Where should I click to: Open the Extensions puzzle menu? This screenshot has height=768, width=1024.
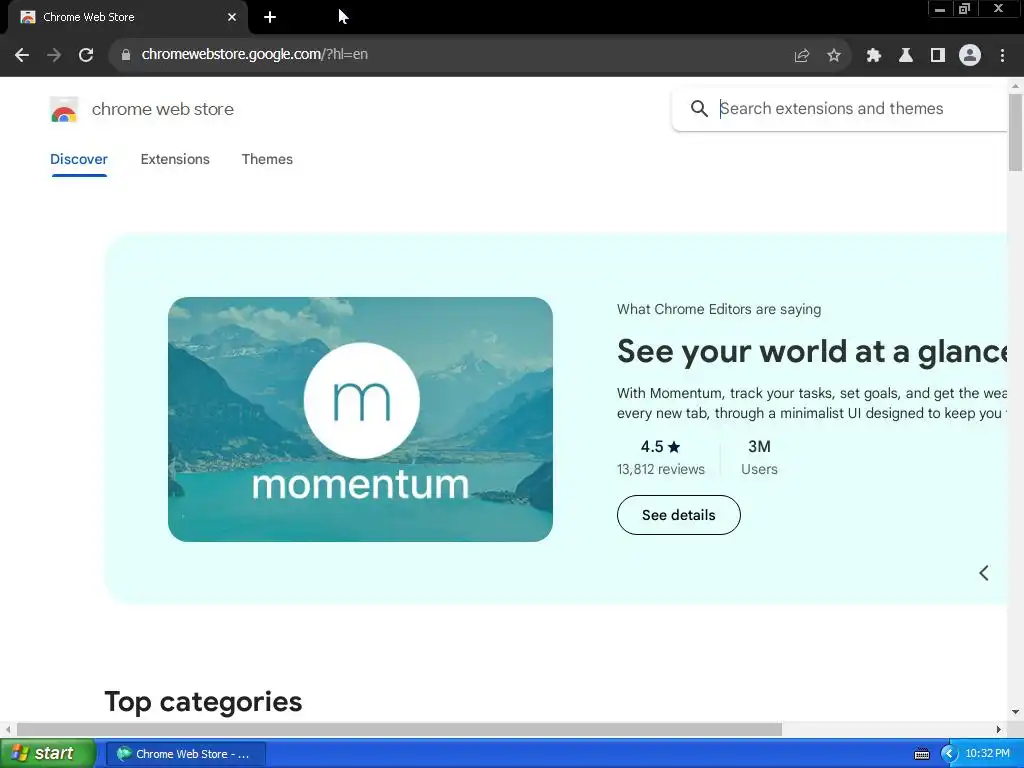click(874, 56)
